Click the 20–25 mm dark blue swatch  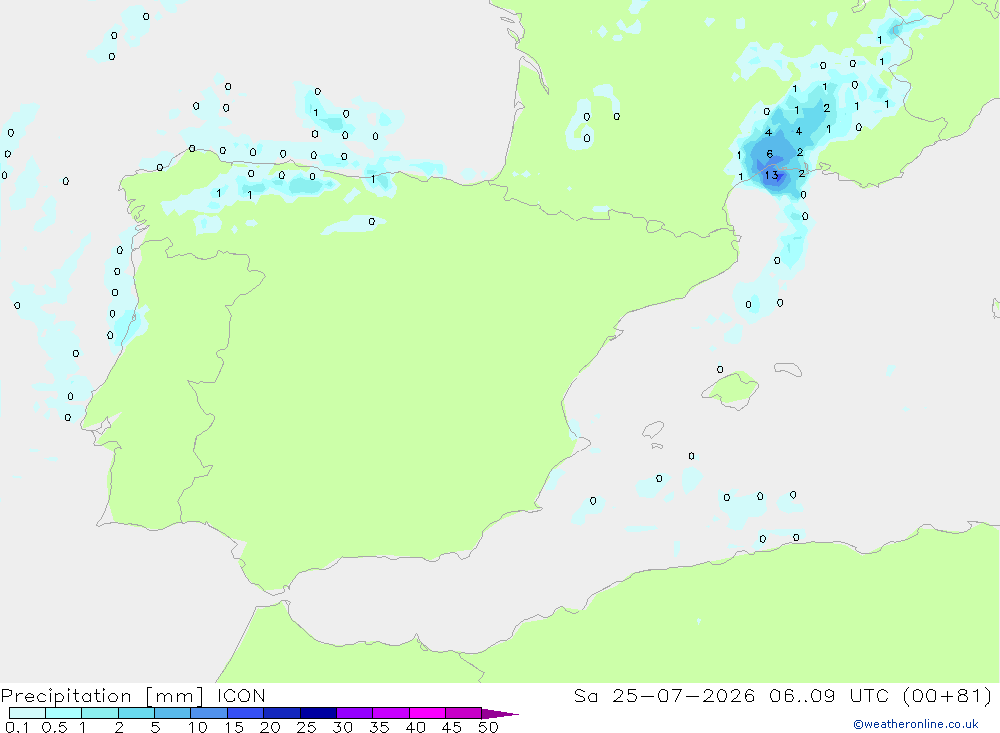pos(282,713)
